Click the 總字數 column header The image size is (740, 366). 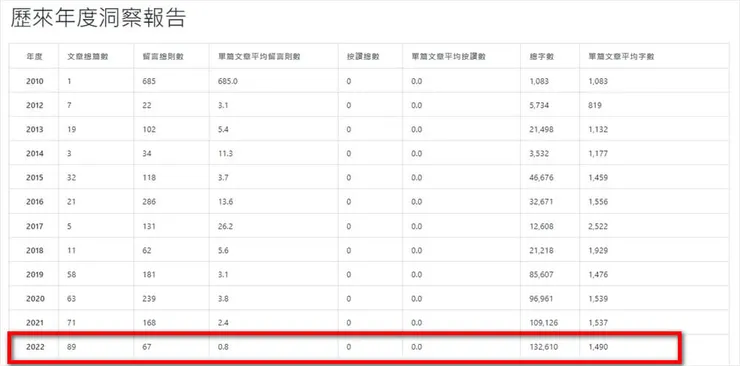coord(542,57)
